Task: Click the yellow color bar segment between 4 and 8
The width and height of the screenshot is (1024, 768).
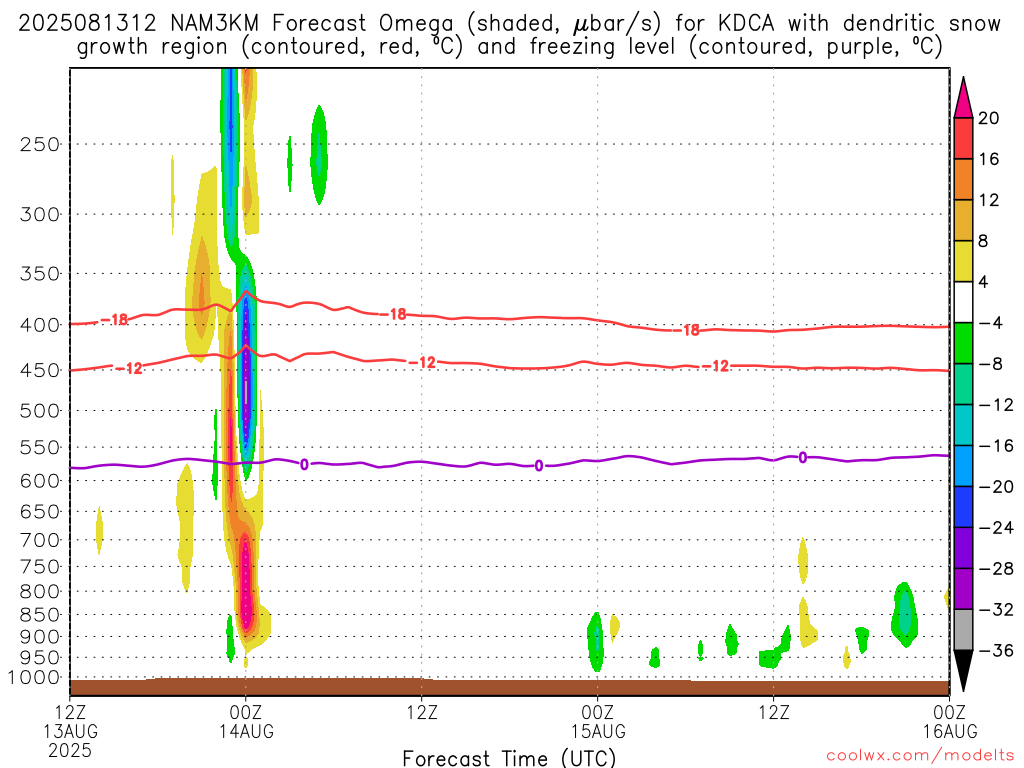Action: pyautogui.click(x=963, y=261)
